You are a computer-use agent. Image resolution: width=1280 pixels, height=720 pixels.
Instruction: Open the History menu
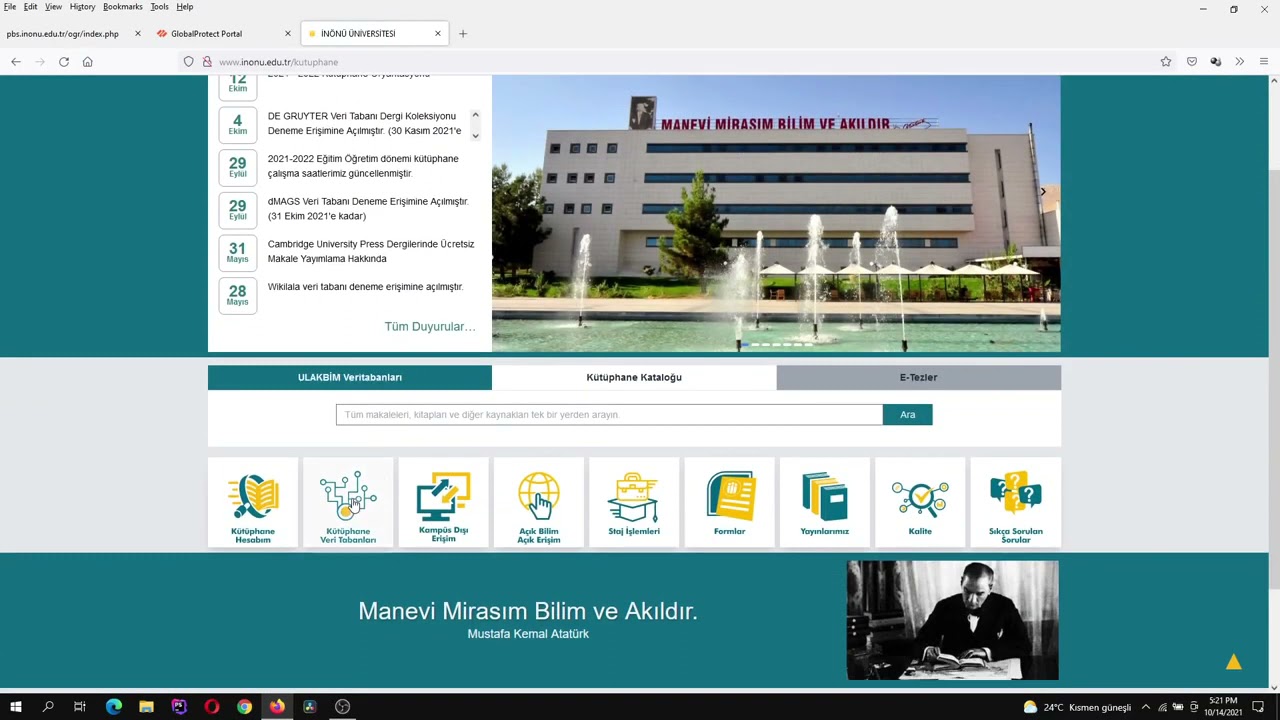coord(82,7)
